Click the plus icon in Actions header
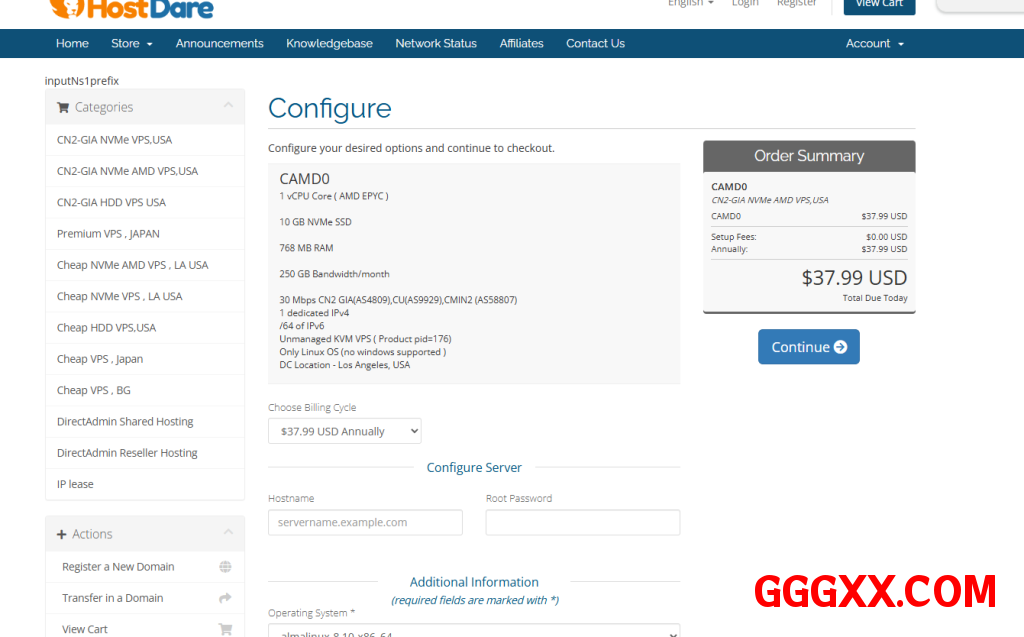 [x=62, y=535]
